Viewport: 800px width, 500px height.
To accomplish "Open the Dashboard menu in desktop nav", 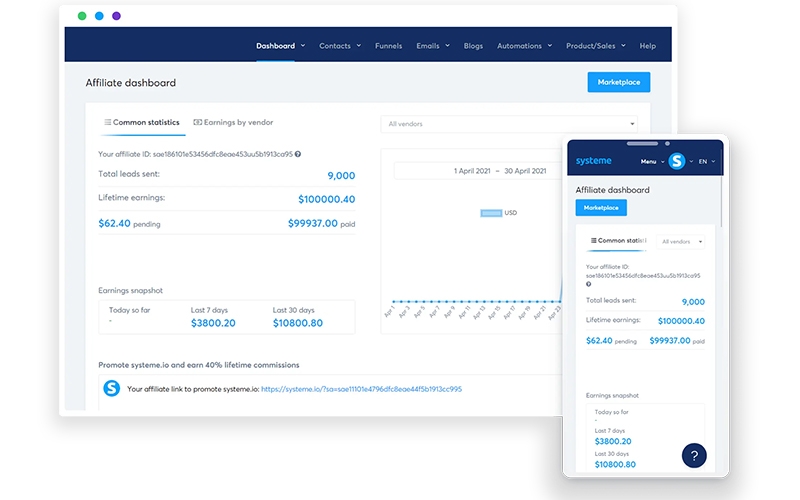I will (276, 46).
